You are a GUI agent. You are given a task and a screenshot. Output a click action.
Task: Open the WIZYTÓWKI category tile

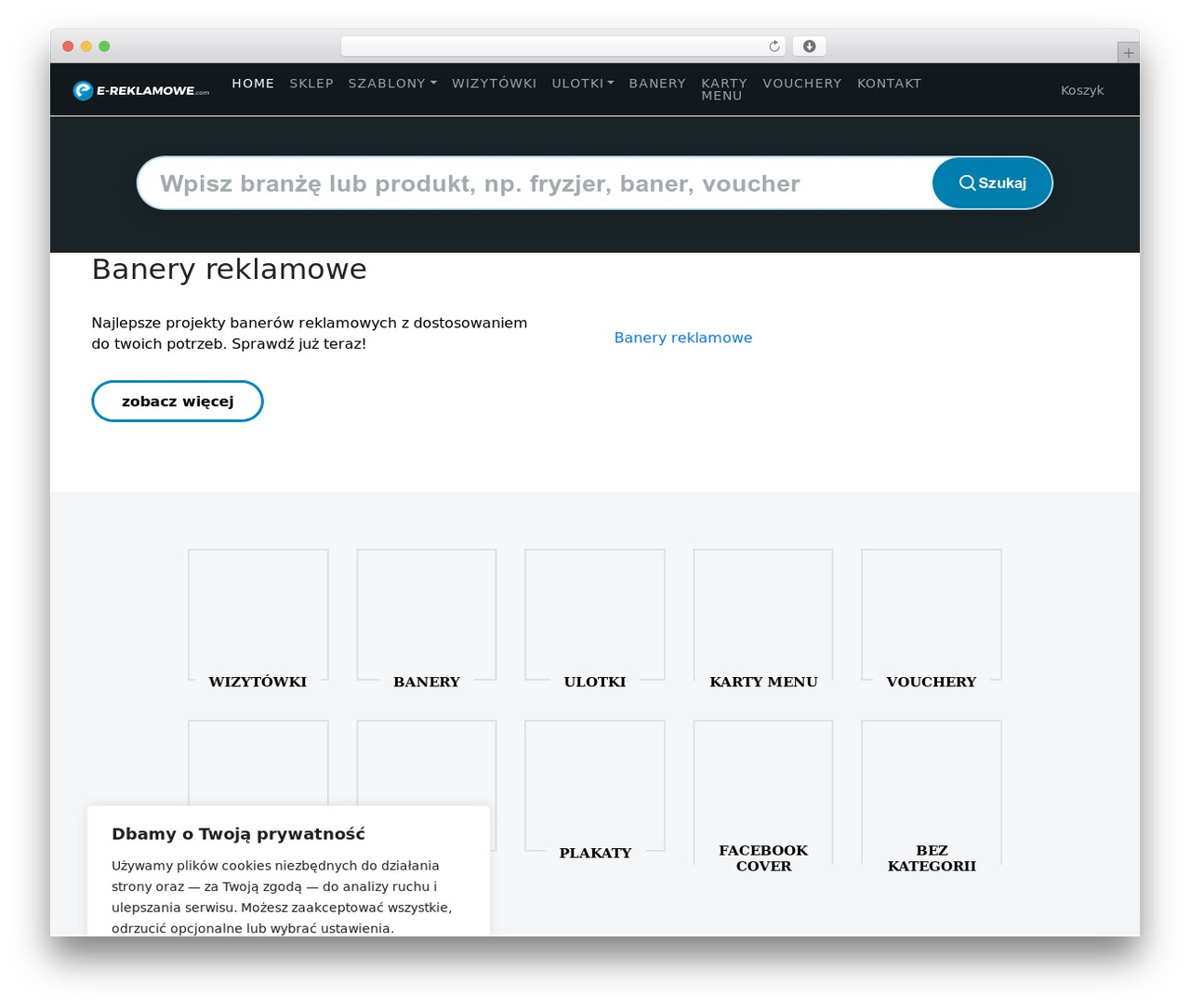tap(258, 620)
